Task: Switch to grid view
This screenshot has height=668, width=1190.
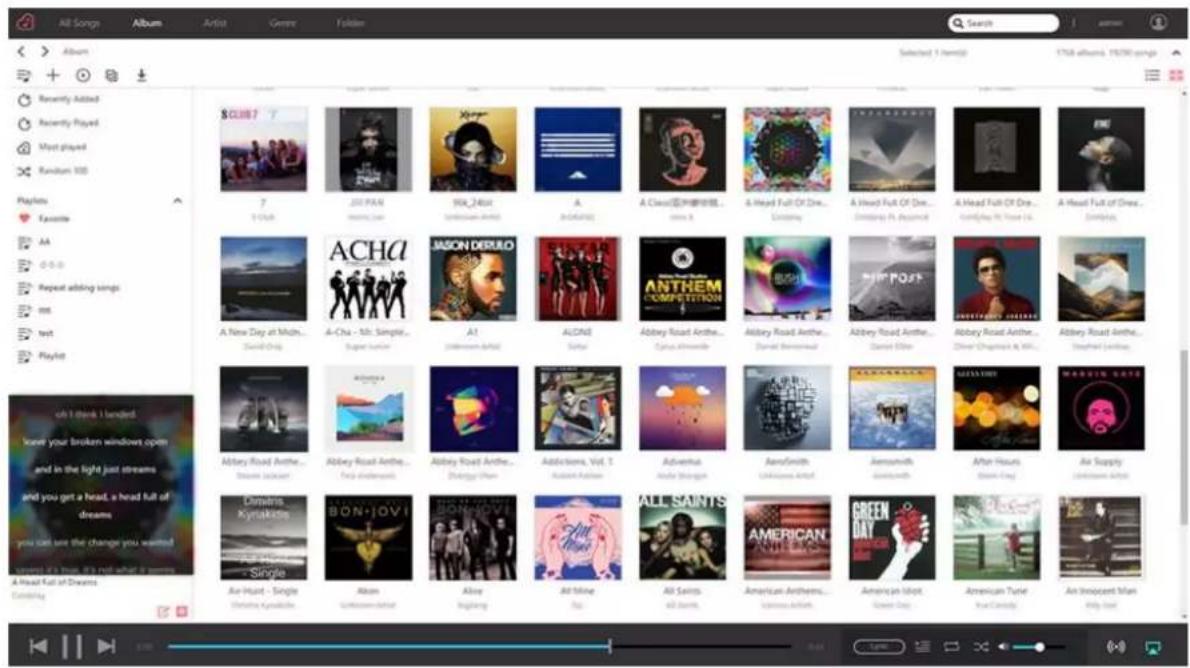Action: click(1176, 75)
